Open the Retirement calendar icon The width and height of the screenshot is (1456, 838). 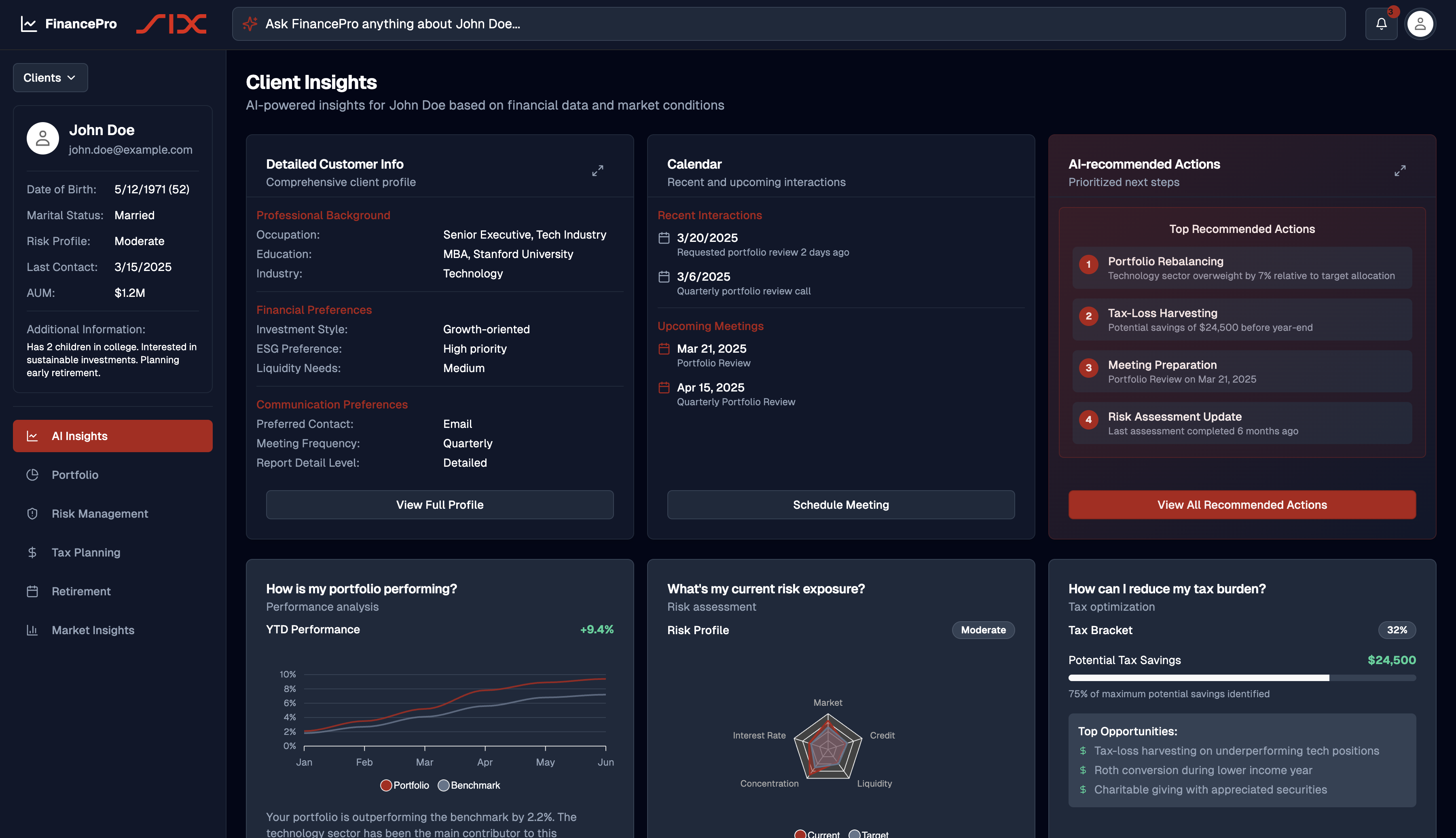coord(32,591)
